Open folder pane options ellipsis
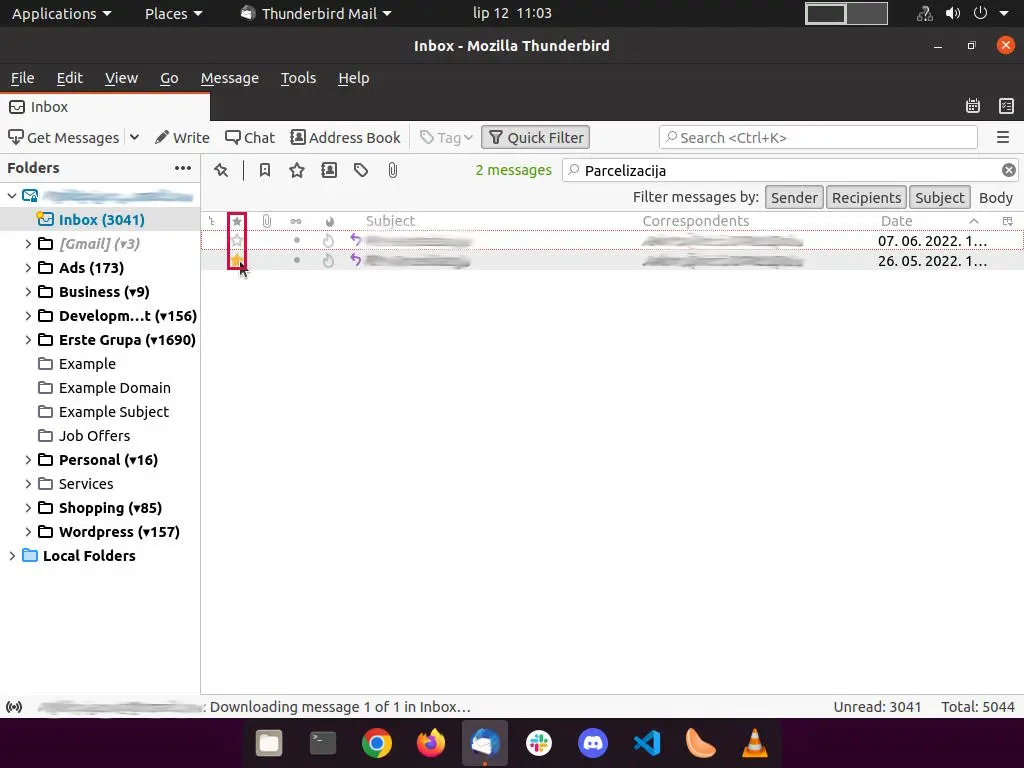 tap(183, 168)
